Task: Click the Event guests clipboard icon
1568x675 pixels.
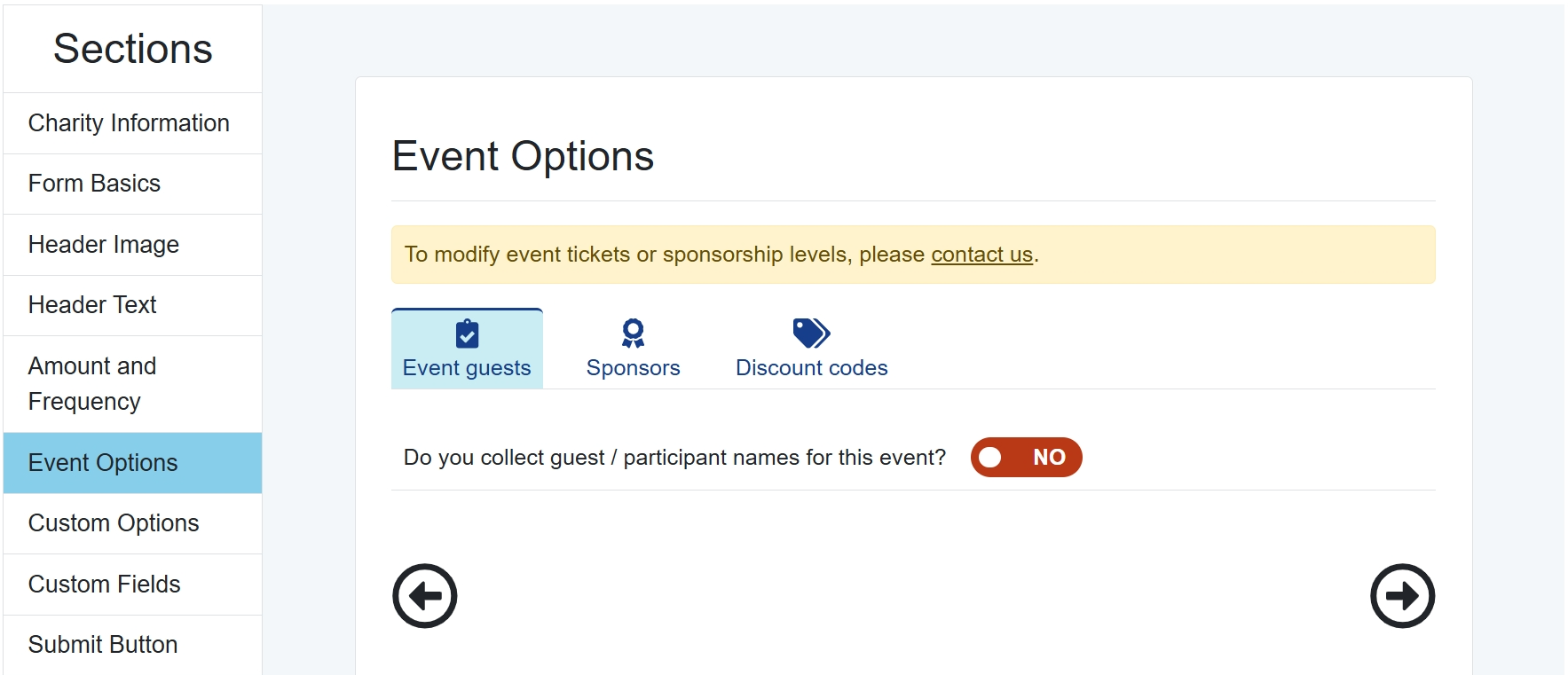Action: 467,334
